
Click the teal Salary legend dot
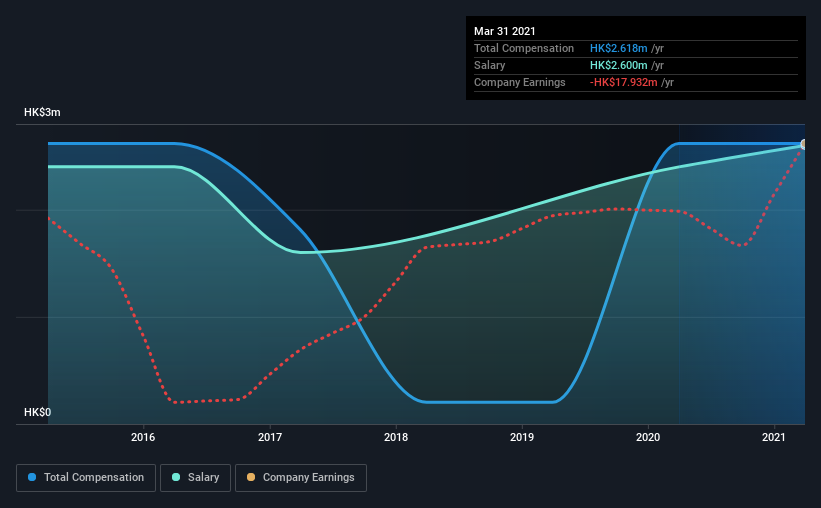coord(176,477)
